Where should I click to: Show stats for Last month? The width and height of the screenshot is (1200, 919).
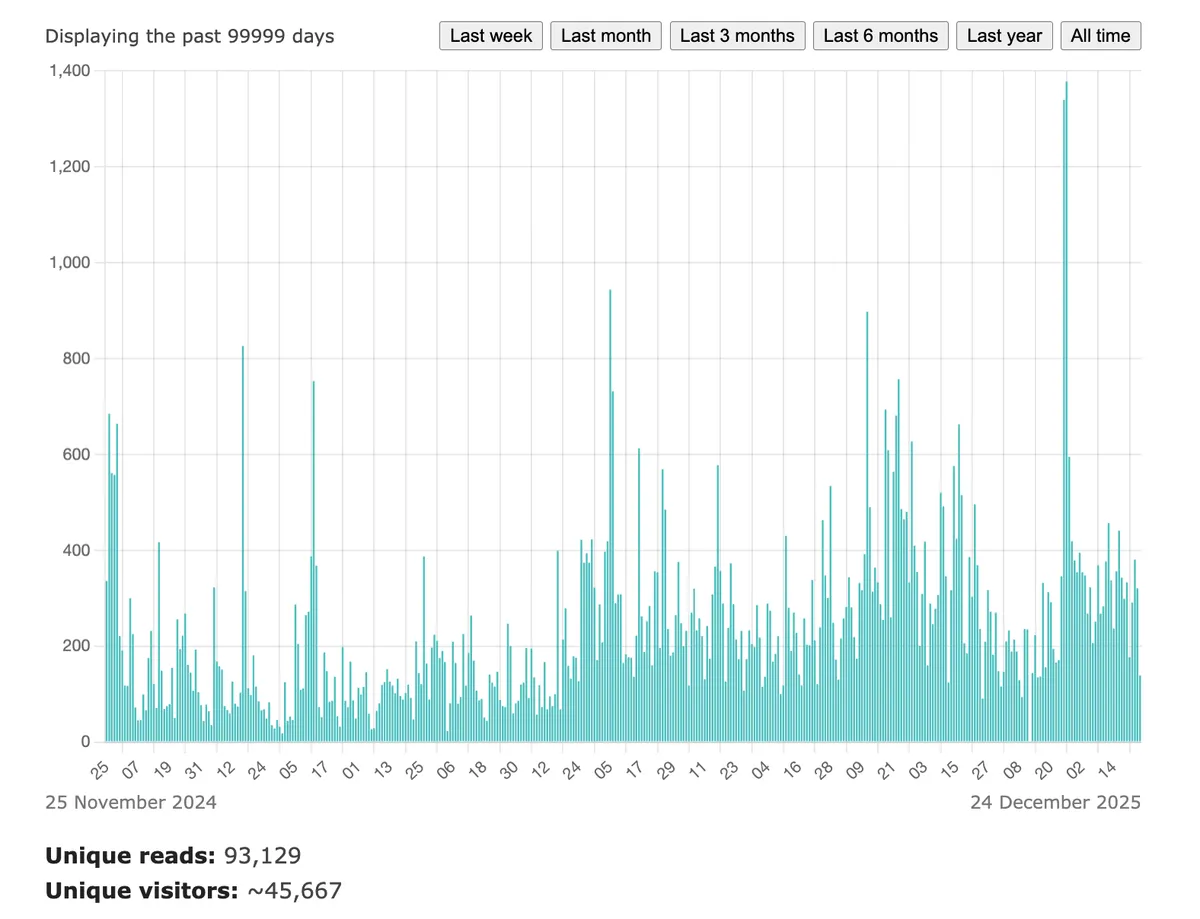(x=605, y=36)
